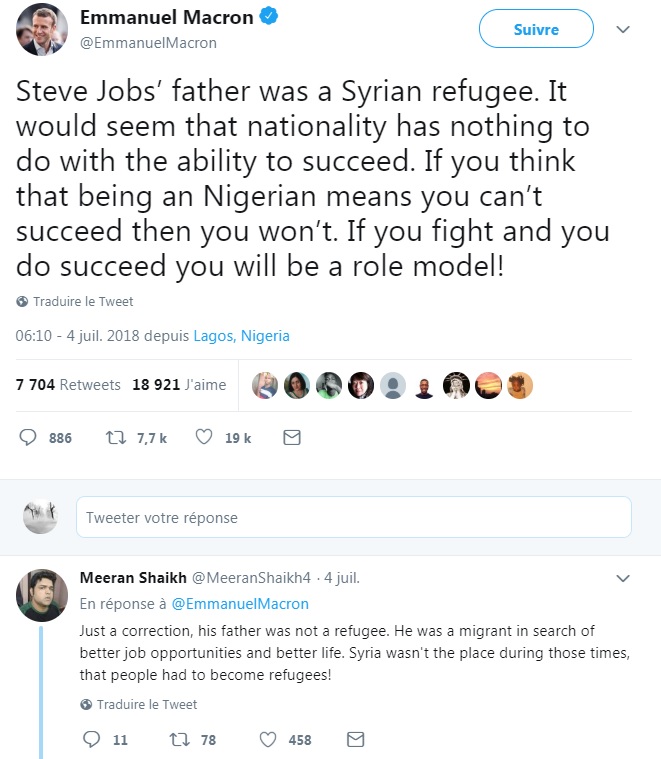Reply to Meeran Shaikh's comment
Image resolution: width=661 pixels, height=759 pixels.
[x=92, y=739]
